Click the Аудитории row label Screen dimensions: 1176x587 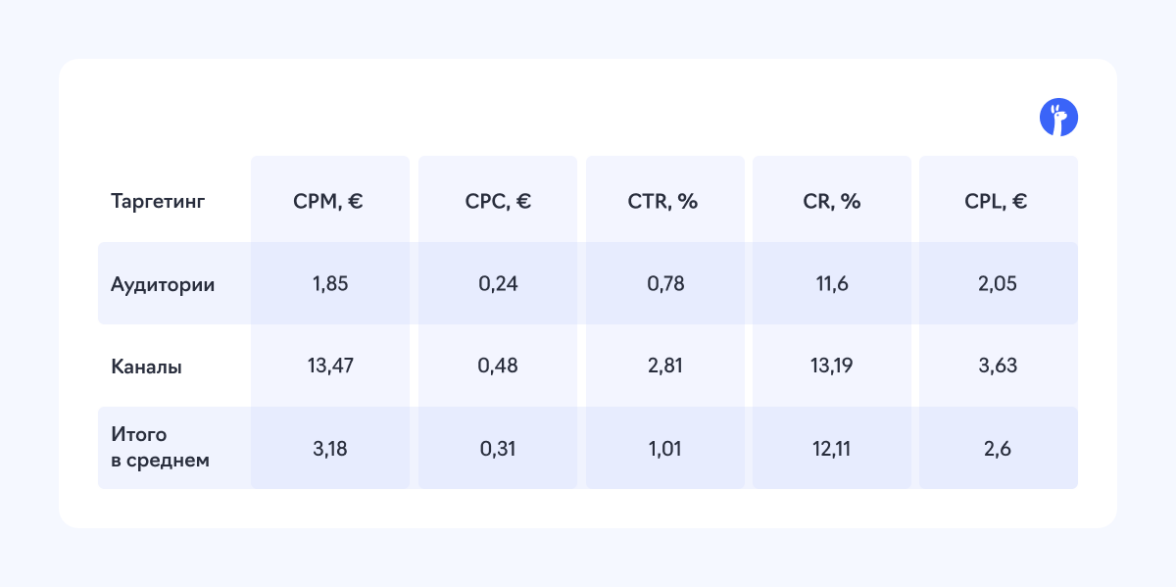(x=163, y=284)
